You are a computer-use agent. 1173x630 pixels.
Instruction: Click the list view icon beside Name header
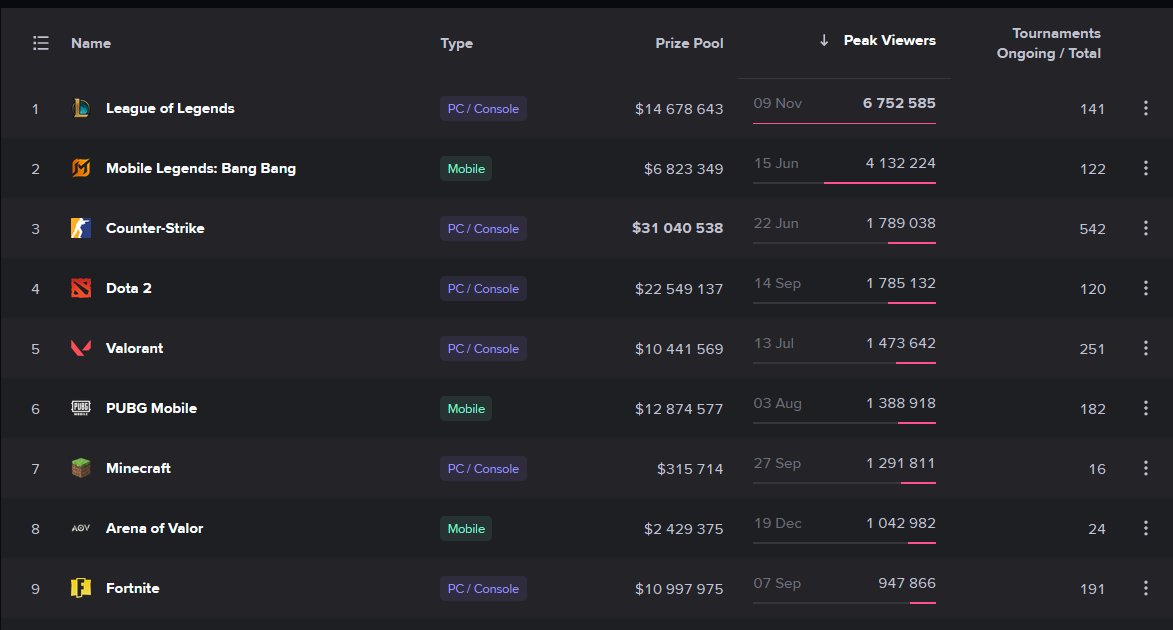[40, 43]
